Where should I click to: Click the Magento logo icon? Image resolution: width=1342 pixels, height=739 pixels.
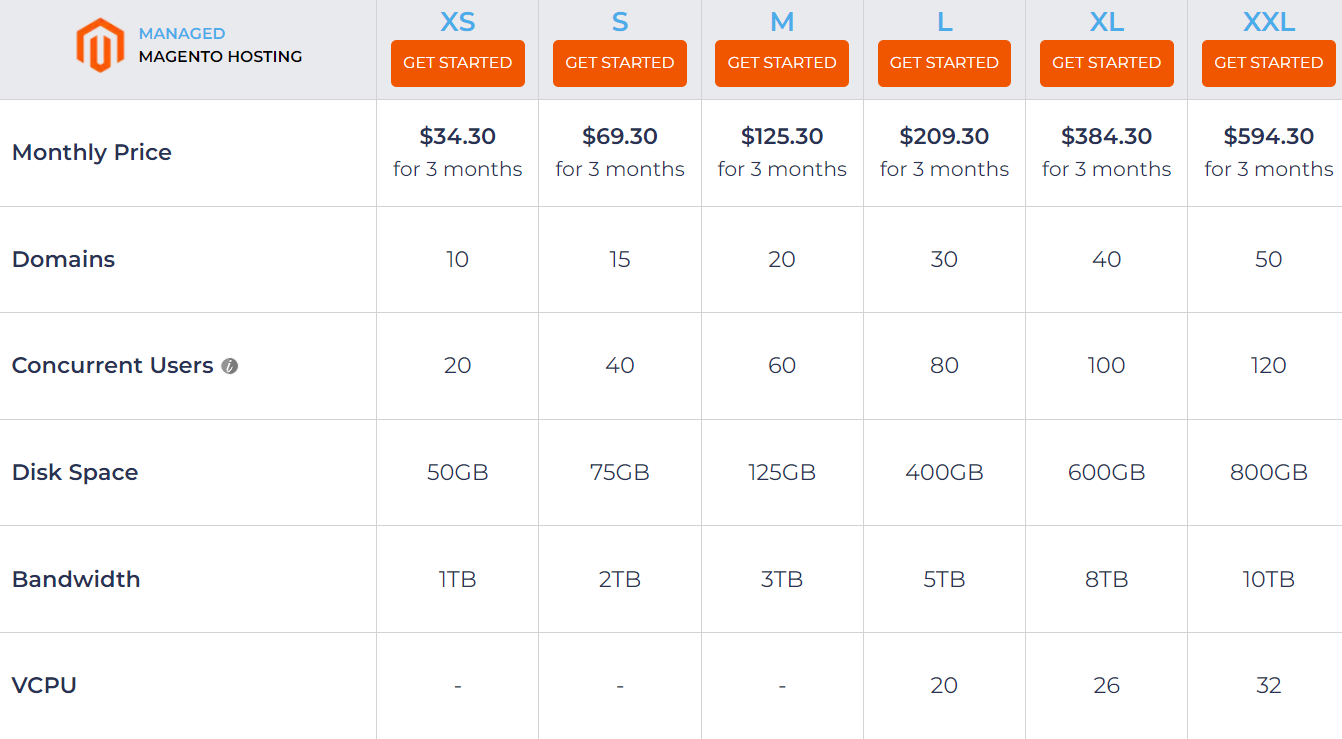(x=100, y=45)
